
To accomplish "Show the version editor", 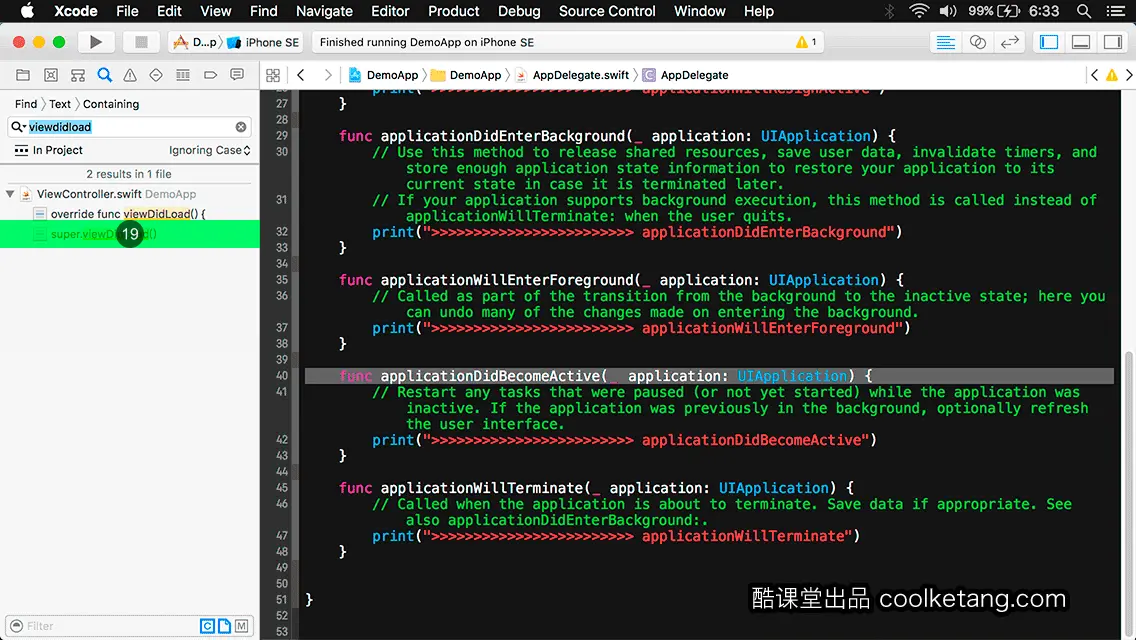I will click(x=1009, y=42).
